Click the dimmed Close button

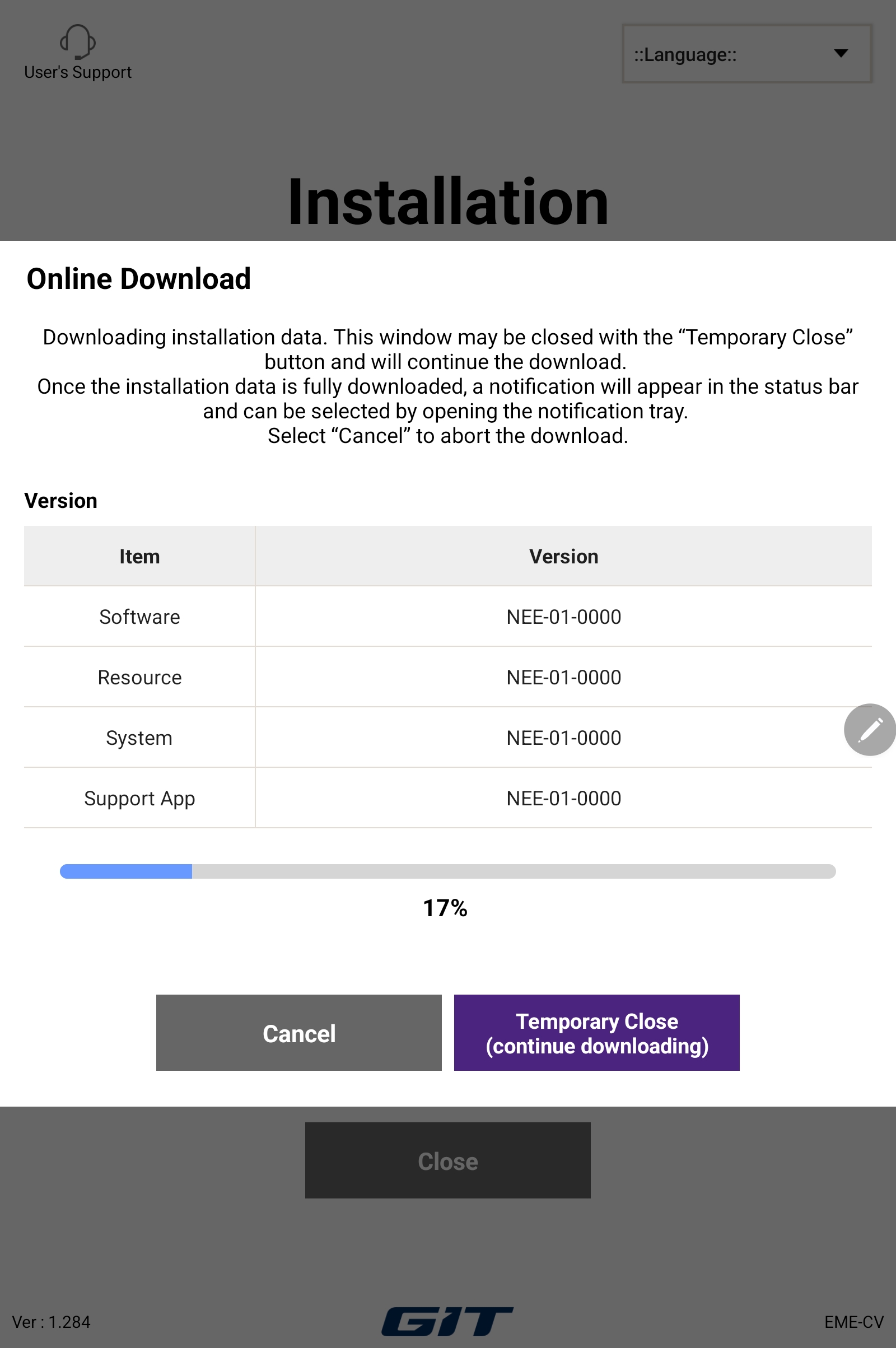[x=447, y=1160]
